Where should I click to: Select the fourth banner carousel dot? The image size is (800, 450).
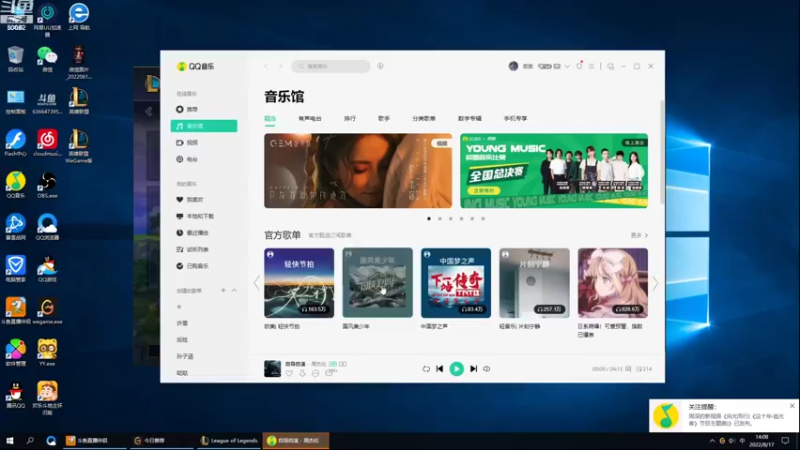(x=461, y=218)
